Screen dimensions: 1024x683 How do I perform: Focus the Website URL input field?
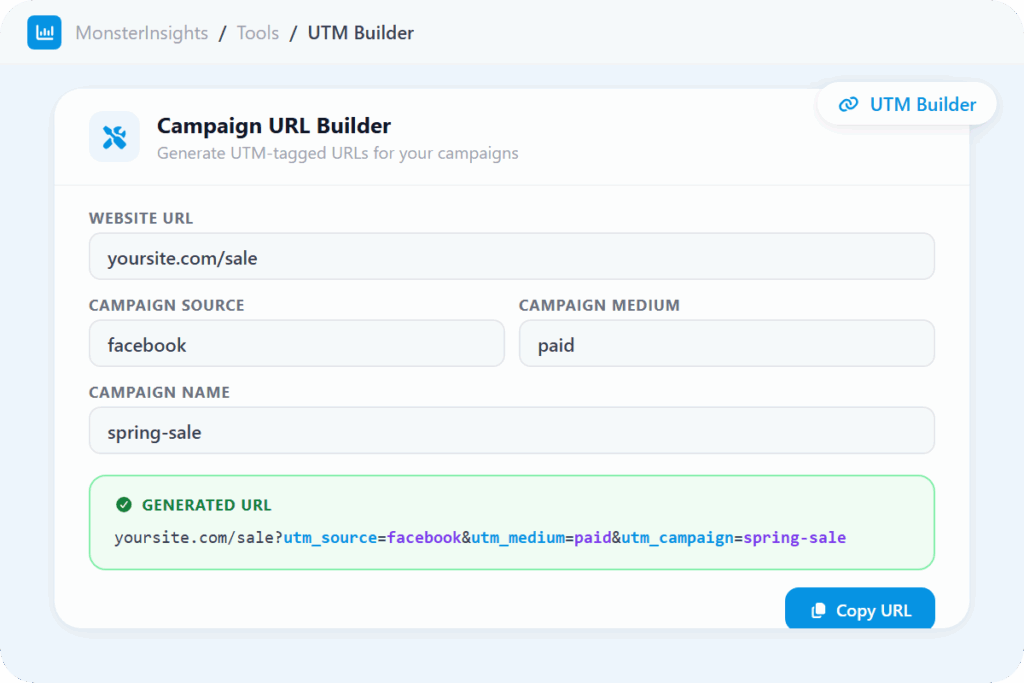tap(511, 257)
